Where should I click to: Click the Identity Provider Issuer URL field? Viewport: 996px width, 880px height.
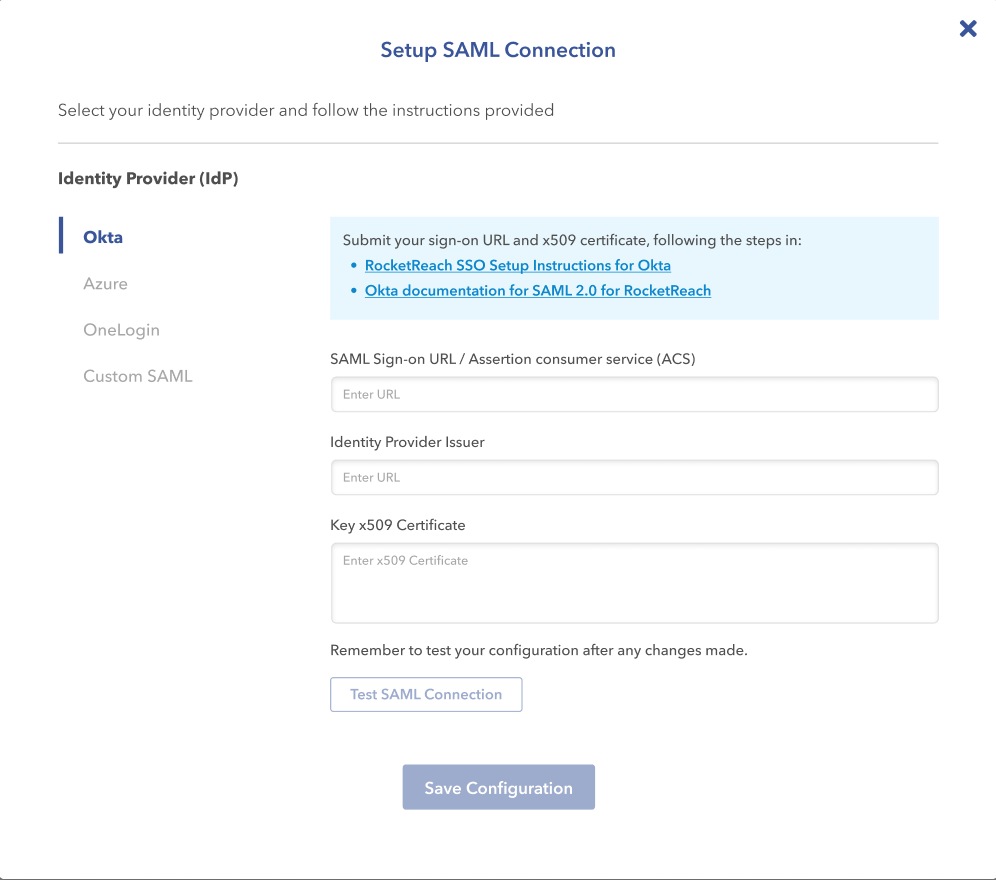(x=635, y=477)
